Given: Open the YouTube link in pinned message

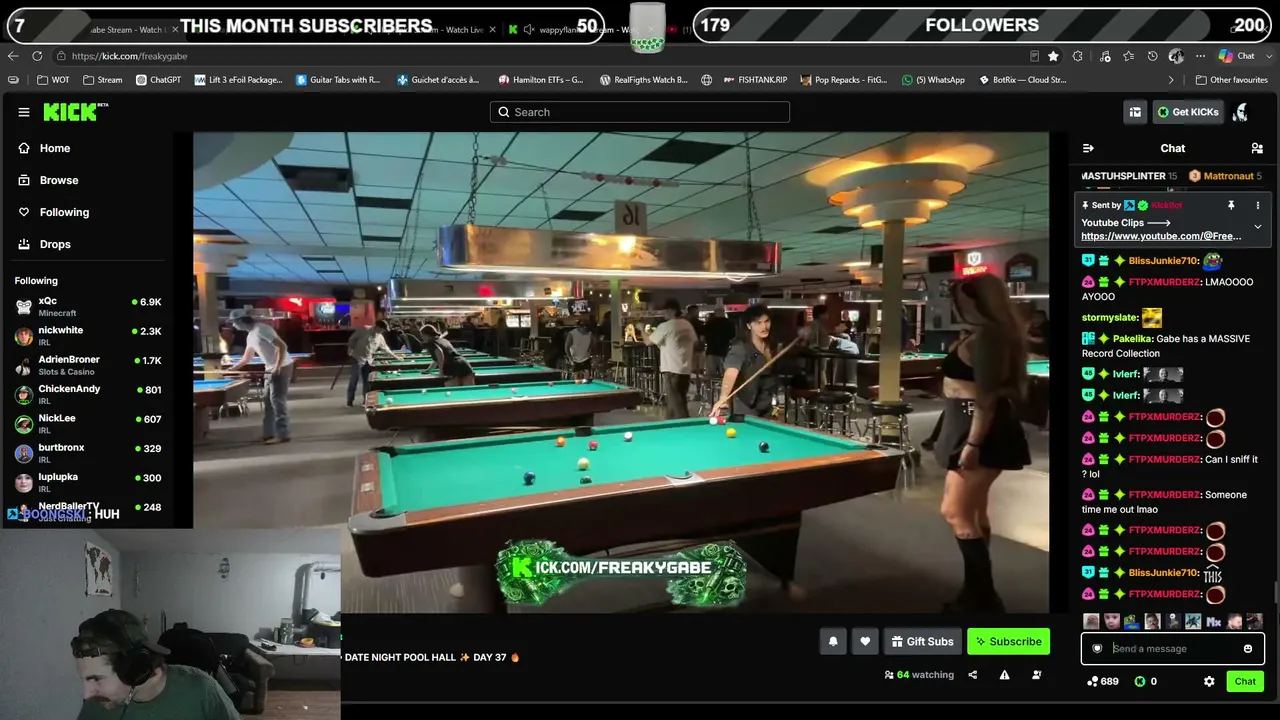Looking at the screenshot, I should tap(1161, 236).
